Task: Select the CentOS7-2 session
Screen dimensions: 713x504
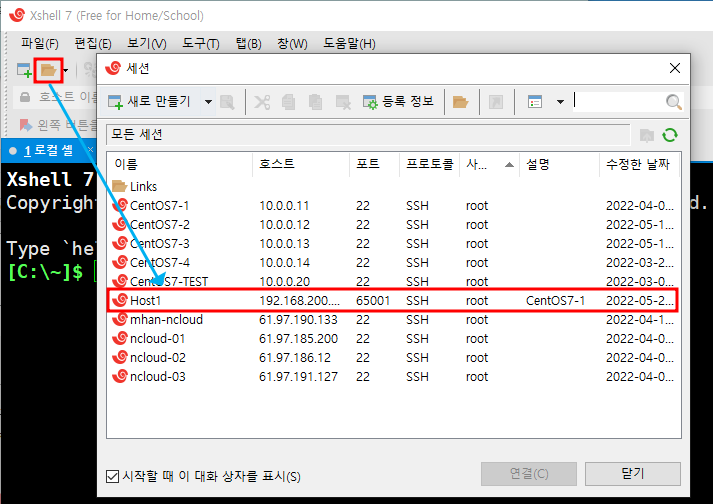Action: point(394,225)
